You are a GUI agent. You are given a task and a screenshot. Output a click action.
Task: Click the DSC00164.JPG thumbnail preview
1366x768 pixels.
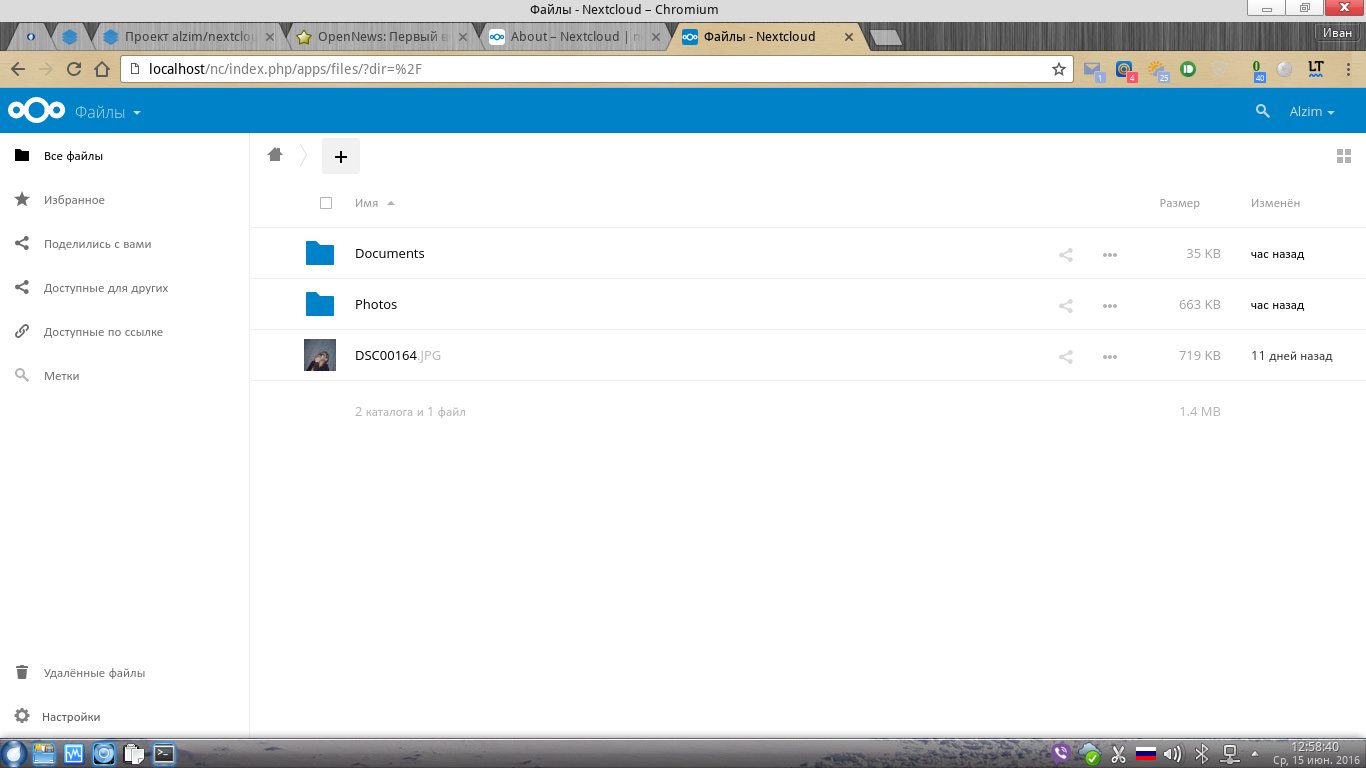point(320,355)
